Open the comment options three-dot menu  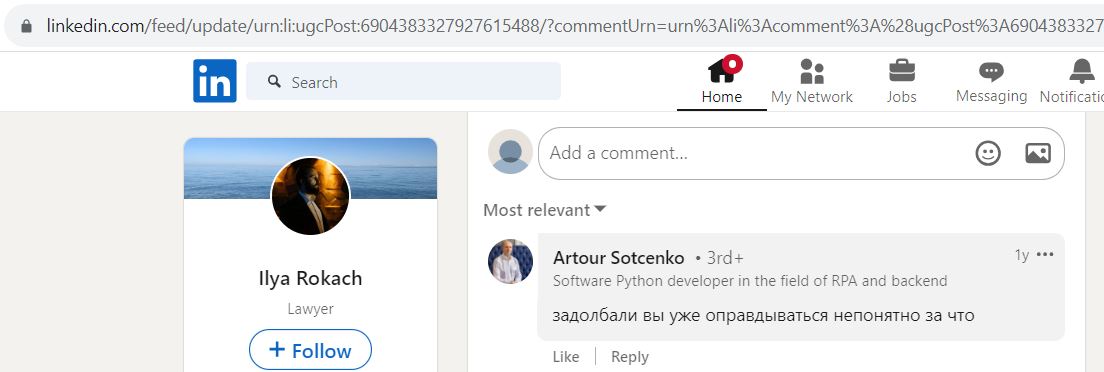point(1046,254)
